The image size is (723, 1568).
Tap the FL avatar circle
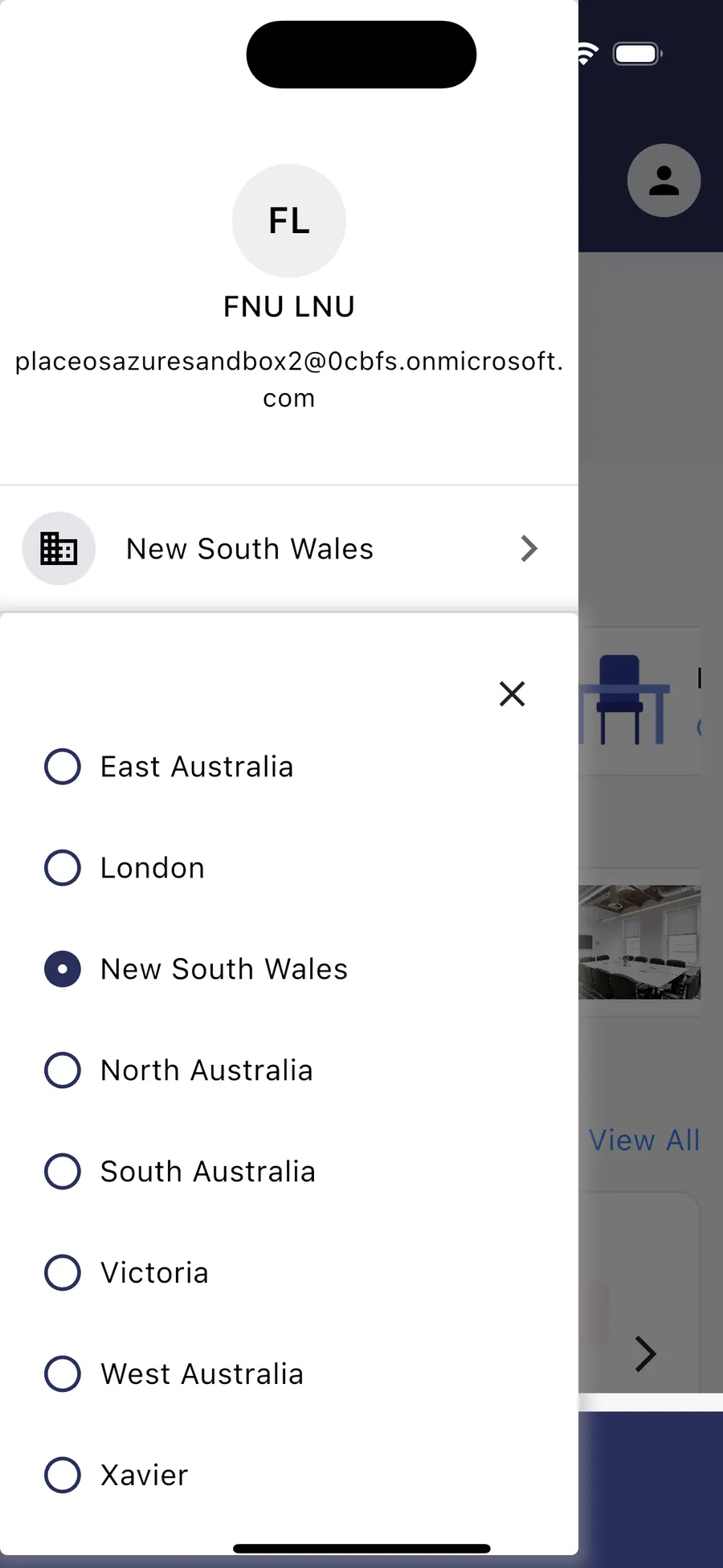289,221
